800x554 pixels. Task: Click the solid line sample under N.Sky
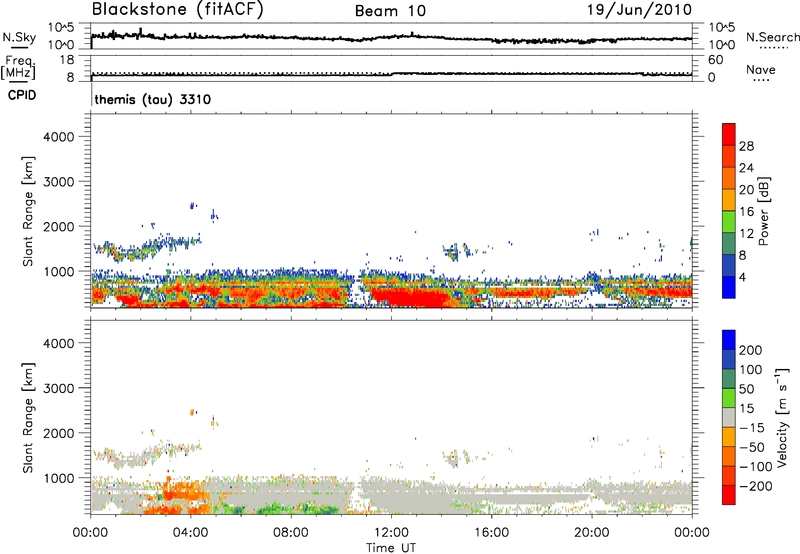(19, 47)
